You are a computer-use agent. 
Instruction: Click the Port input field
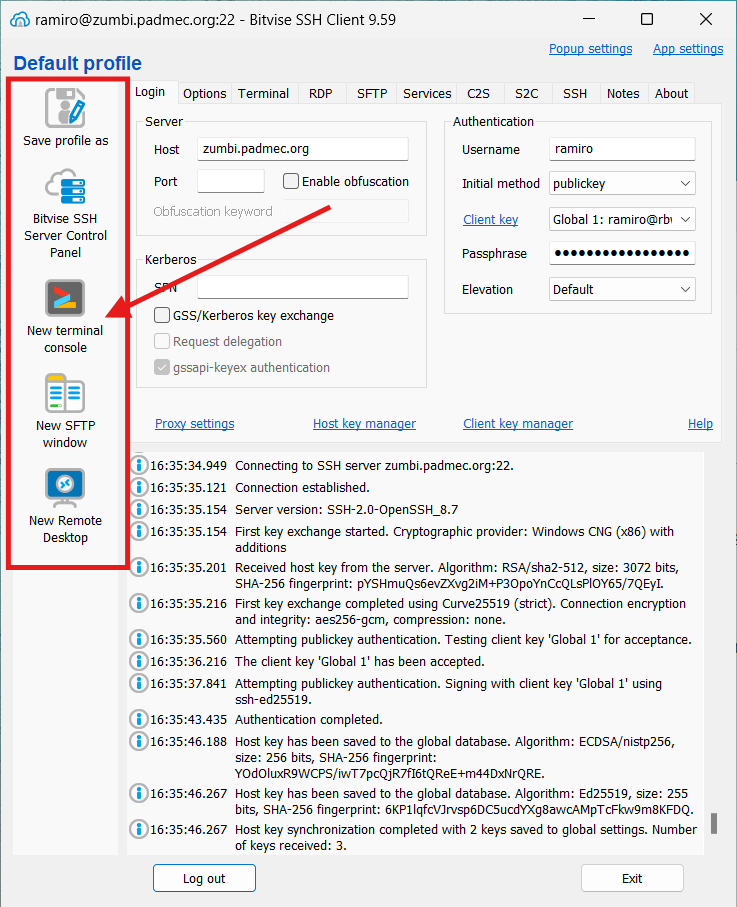tap(231, 181)
